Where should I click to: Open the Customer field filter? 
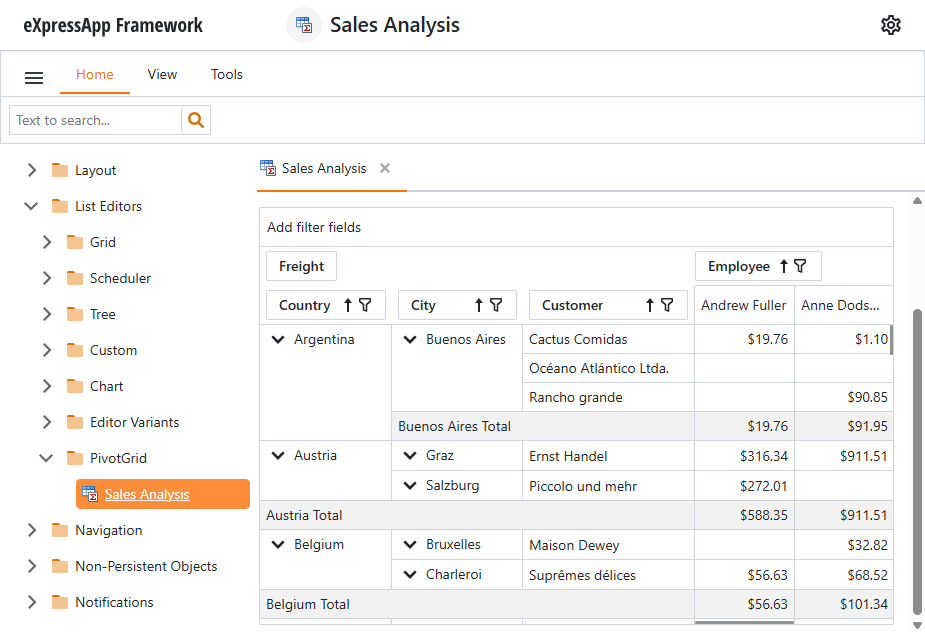coord(667,305)
